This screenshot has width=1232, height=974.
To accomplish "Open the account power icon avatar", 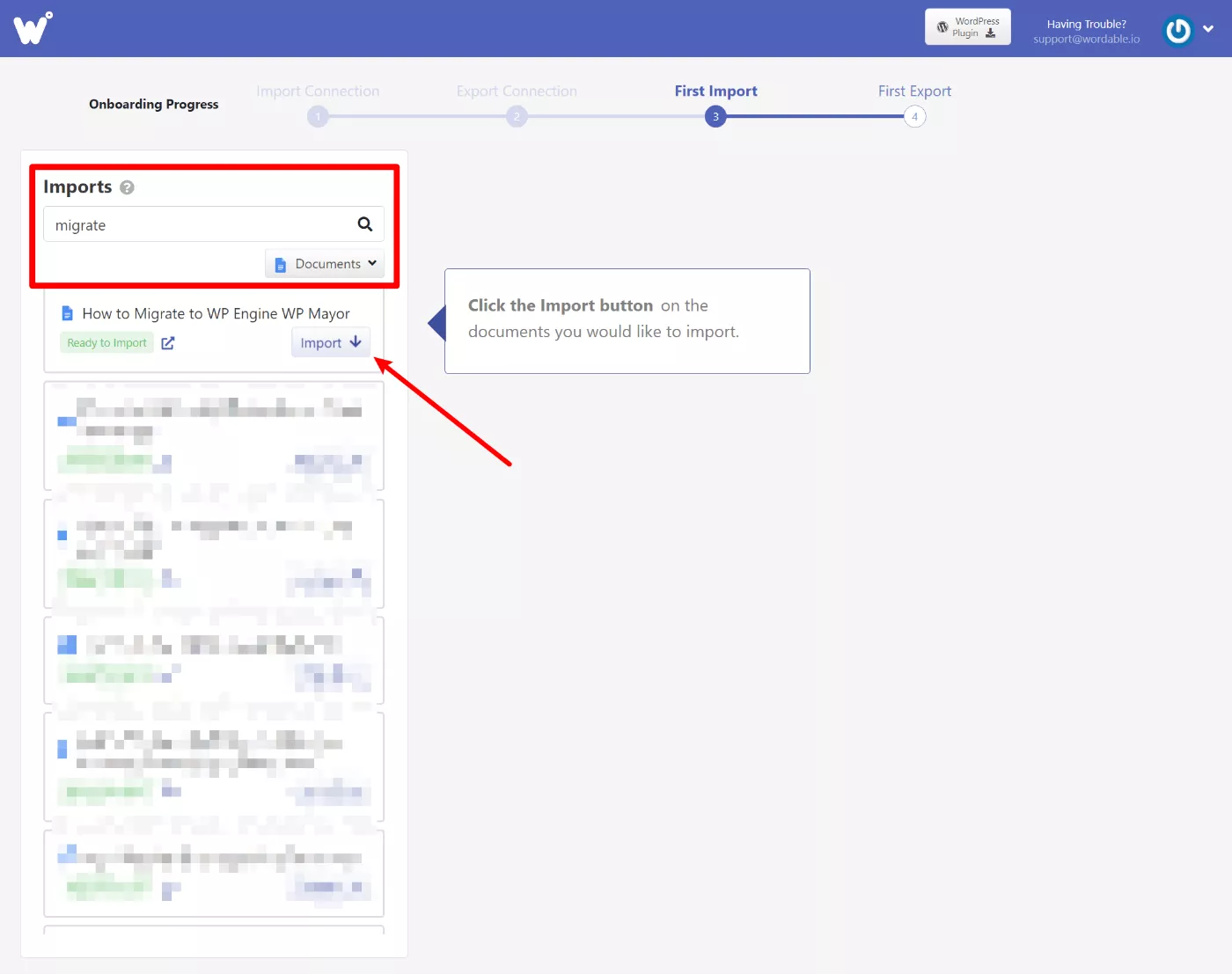I will point(1177,31).
